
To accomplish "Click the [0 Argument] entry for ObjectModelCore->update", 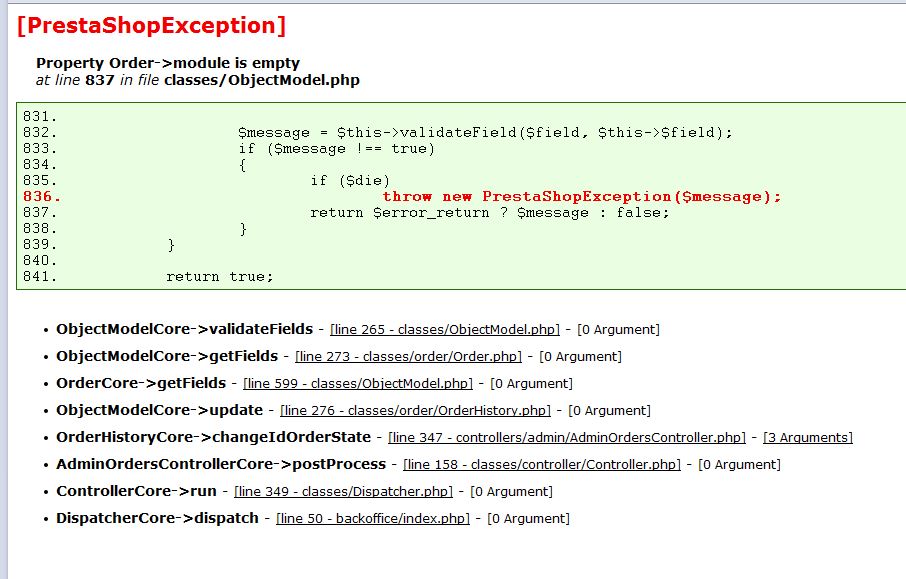I will (x=610, y=410).
